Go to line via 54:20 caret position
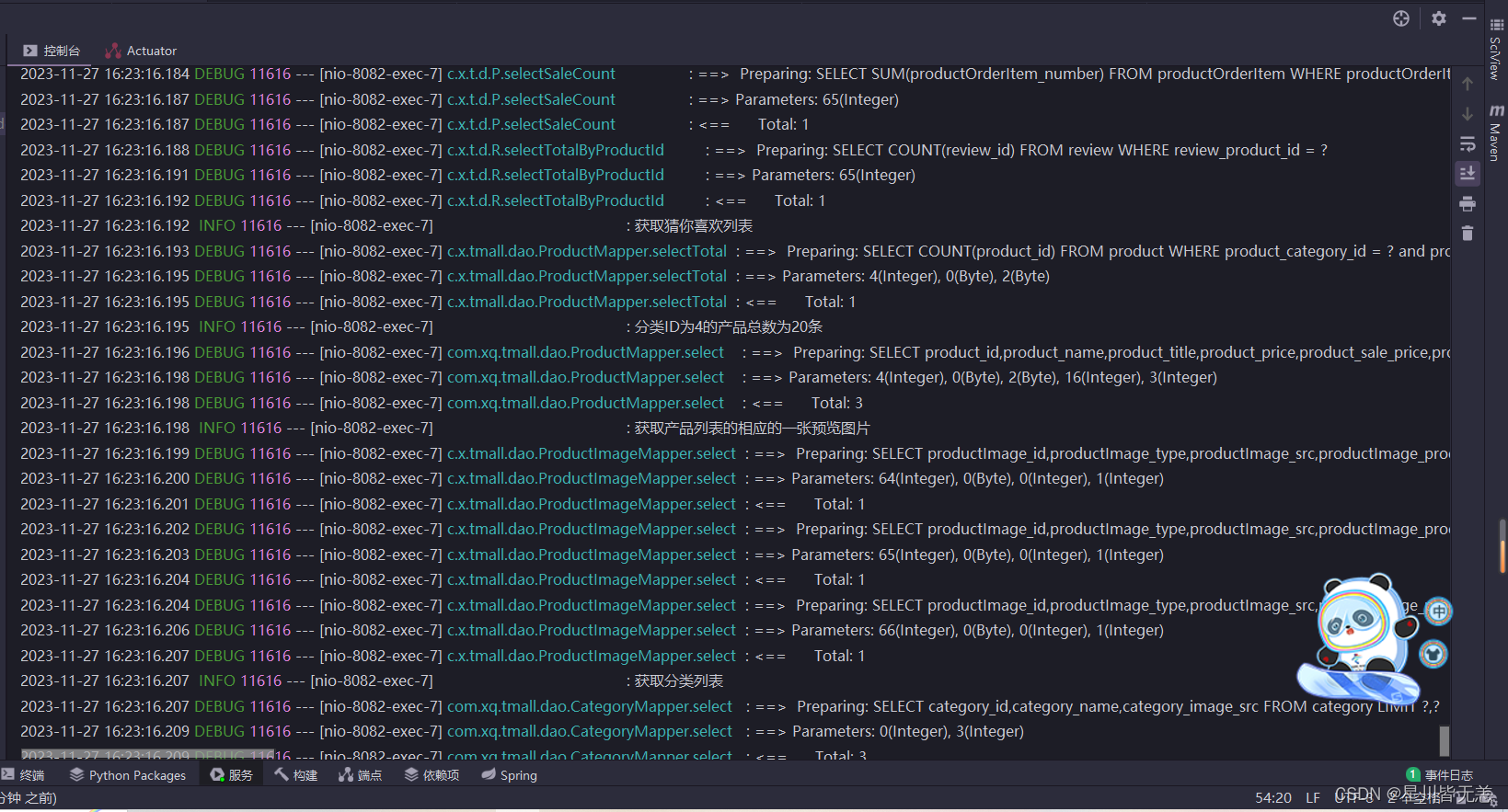Viewport: 1508px width, 812px height. pos(1273,797)
